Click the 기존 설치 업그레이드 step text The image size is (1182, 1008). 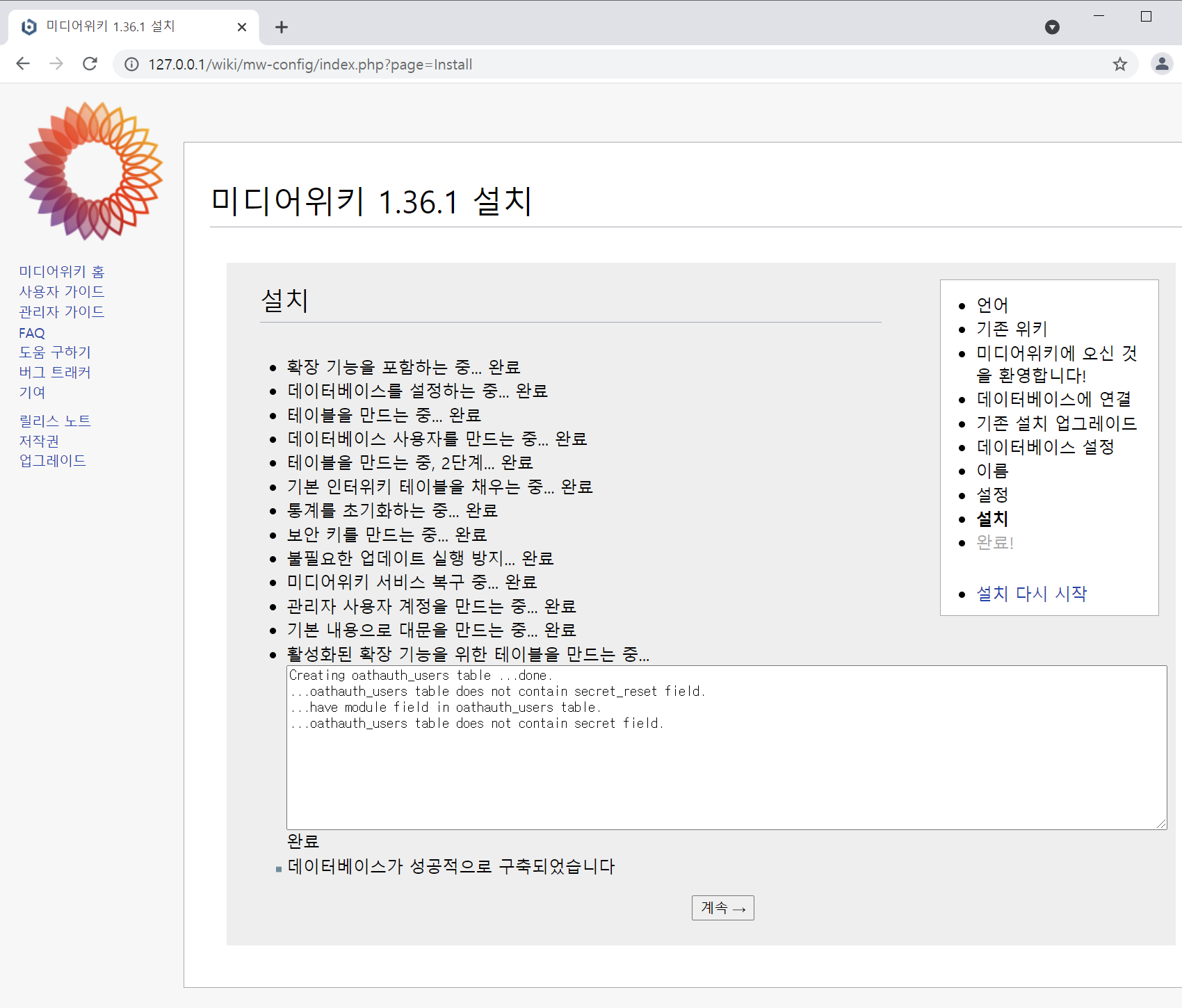pos(1056,423)
